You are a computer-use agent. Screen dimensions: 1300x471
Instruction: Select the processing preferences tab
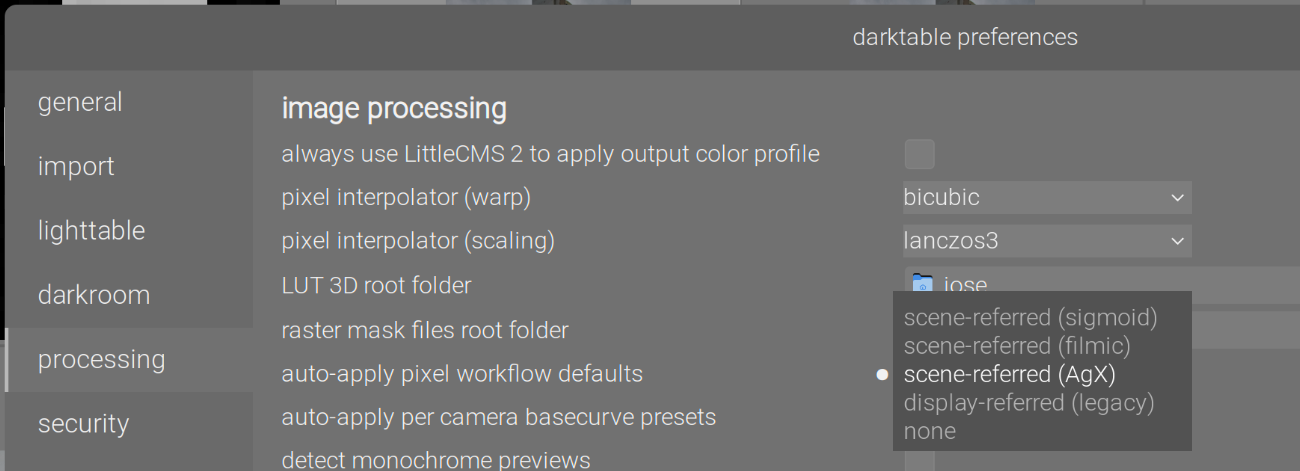tap(101, 359)
